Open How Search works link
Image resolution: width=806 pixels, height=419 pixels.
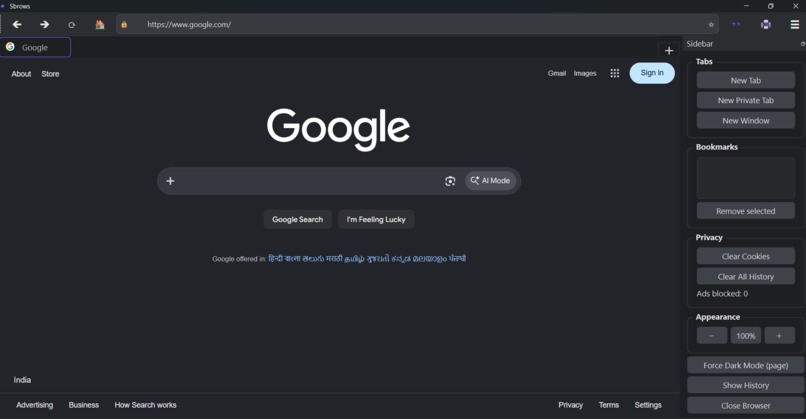point(145,405)
